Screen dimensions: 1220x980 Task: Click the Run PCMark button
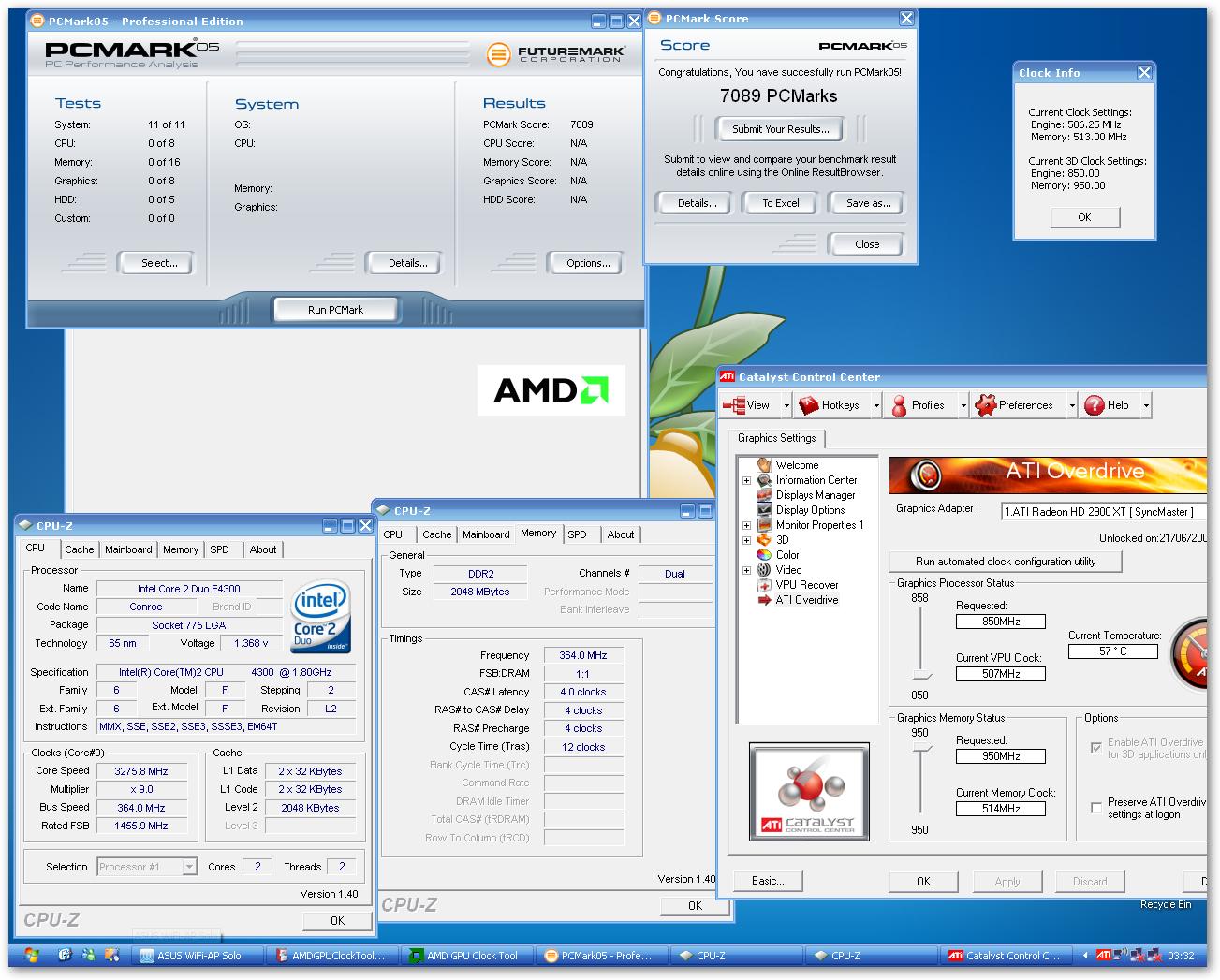pos(335,310)
